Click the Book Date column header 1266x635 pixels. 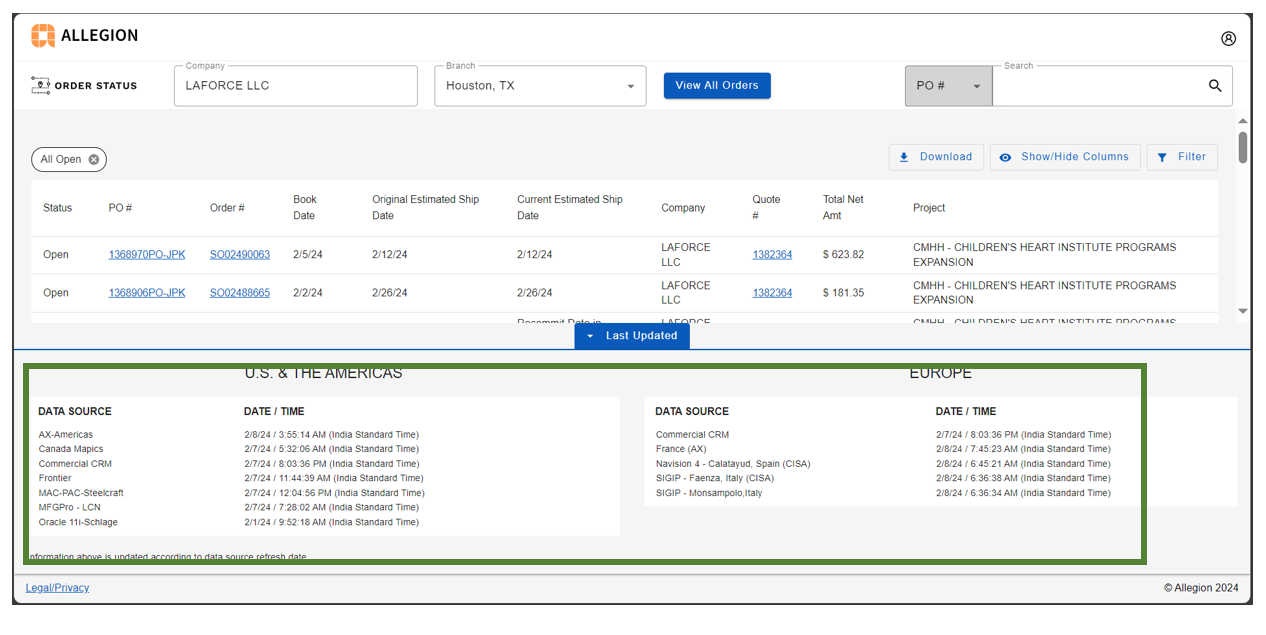click(x=305, y=208)
